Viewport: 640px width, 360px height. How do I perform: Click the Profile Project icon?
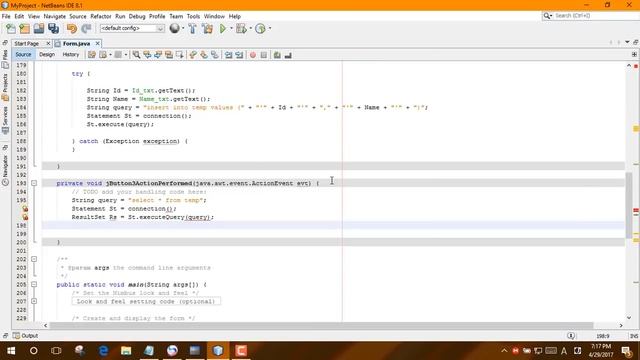pyautogui.click(x=260, y=29)
